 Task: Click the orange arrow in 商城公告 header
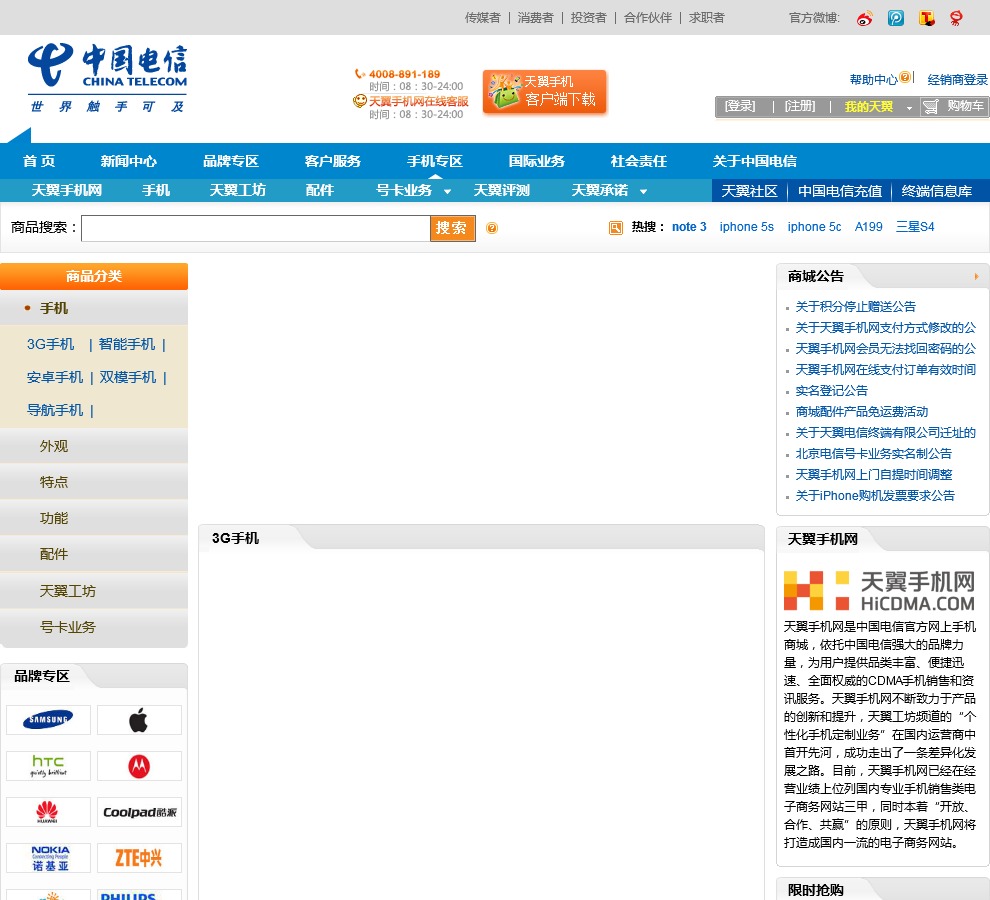click(976, 277)
